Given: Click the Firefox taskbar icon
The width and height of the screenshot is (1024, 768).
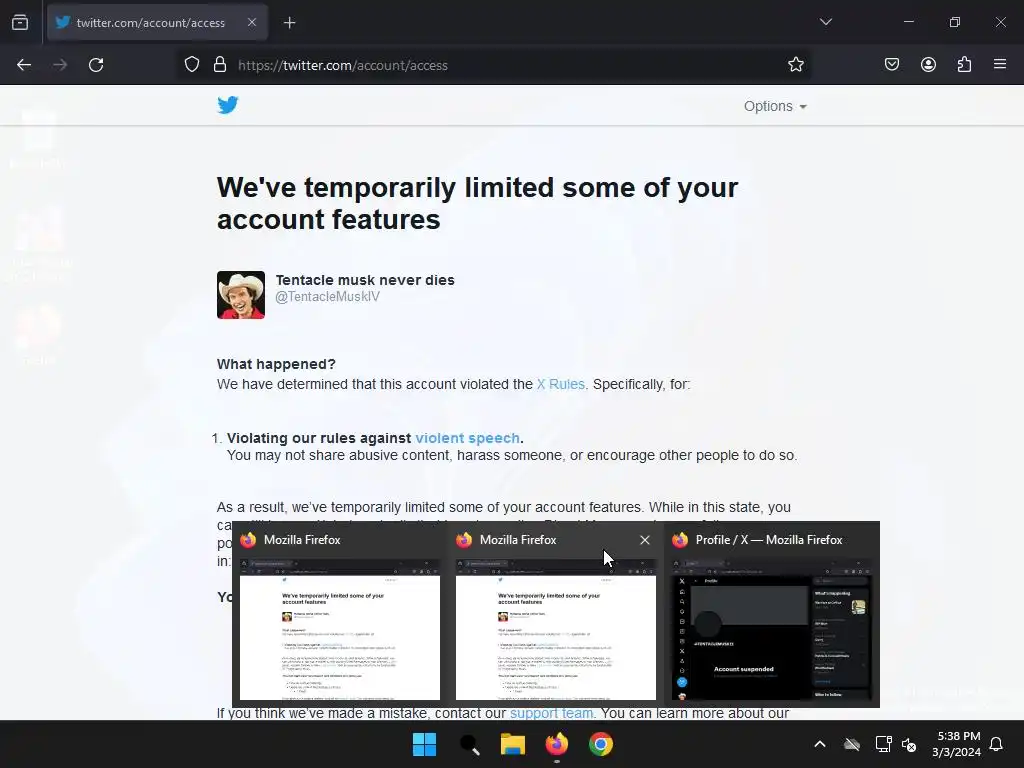Looking at the screenshot, I should click(556, 744).
